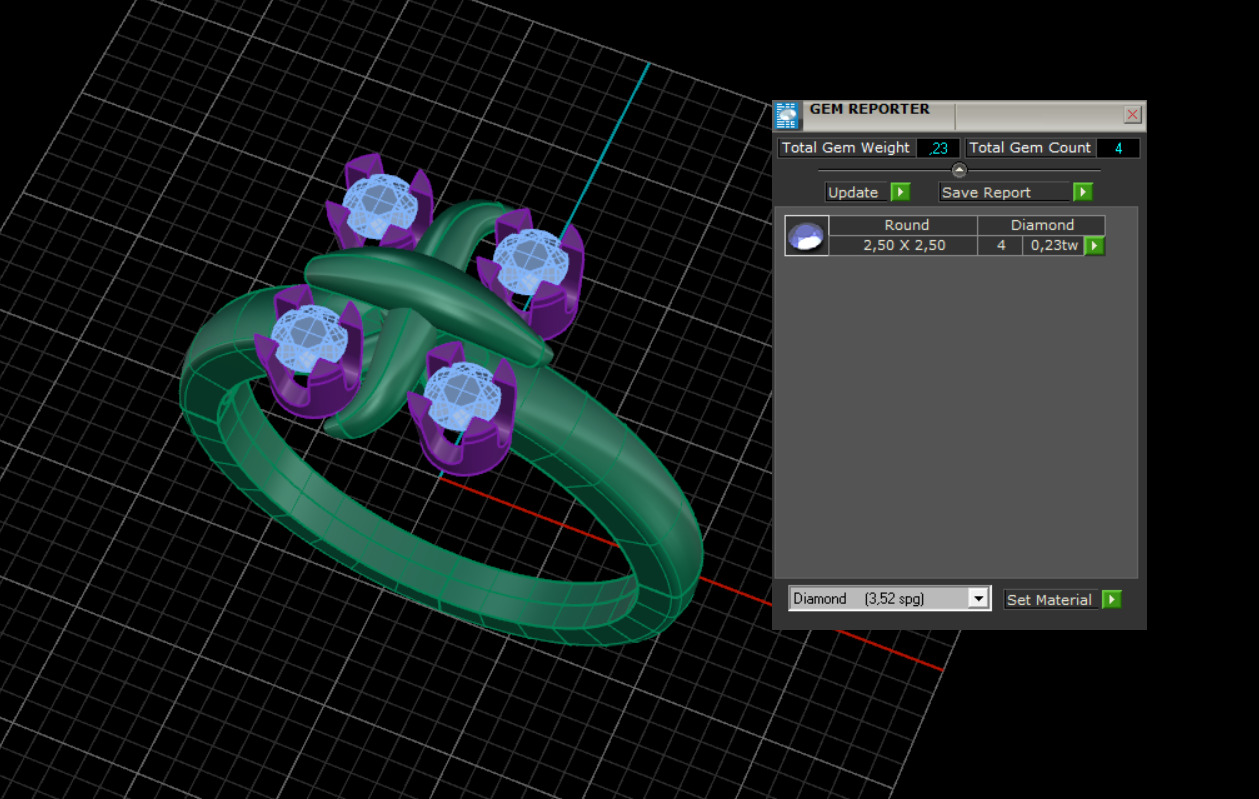This screenshot has height=799, width=1259.
Task: Click the '0,23tw' weight cell
Action: 1054,245
